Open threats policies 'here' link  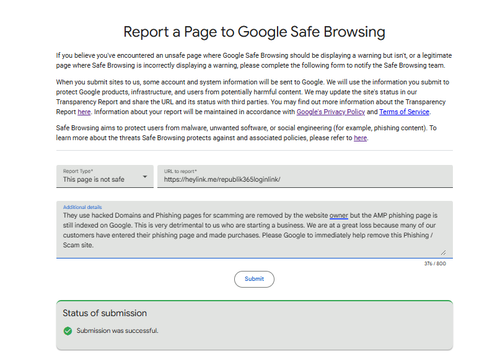click(360, 138)
